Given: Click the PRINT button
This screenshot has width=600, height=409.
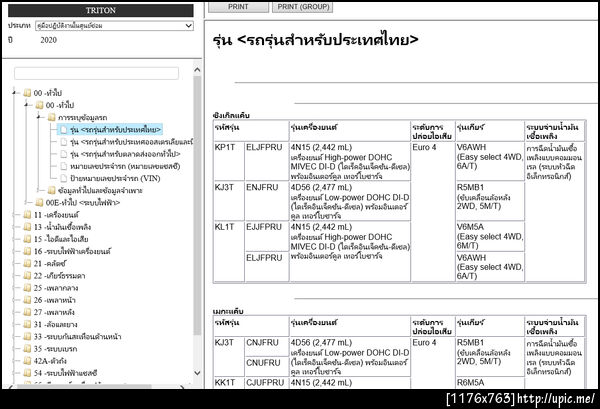Looking at the screenshot, I should [x=238, y=7].
